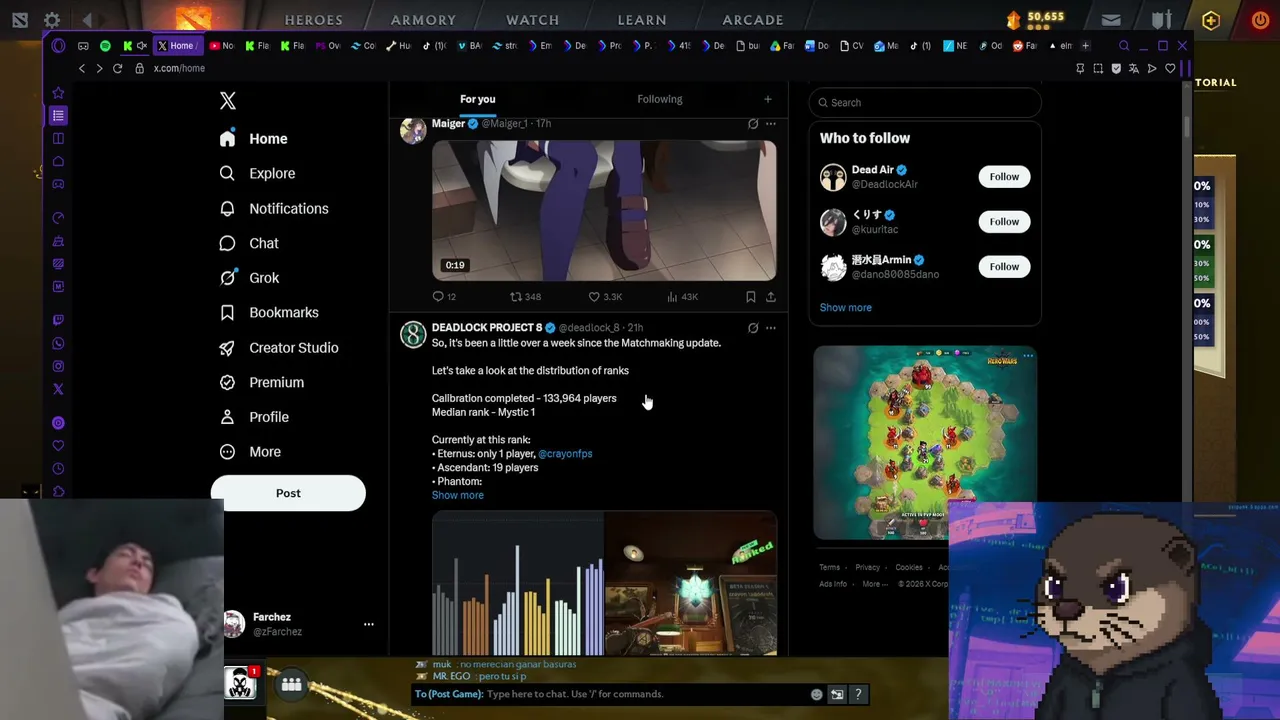
Task: Open the HEROES tab in Dota 2
Action: point(314,20)
